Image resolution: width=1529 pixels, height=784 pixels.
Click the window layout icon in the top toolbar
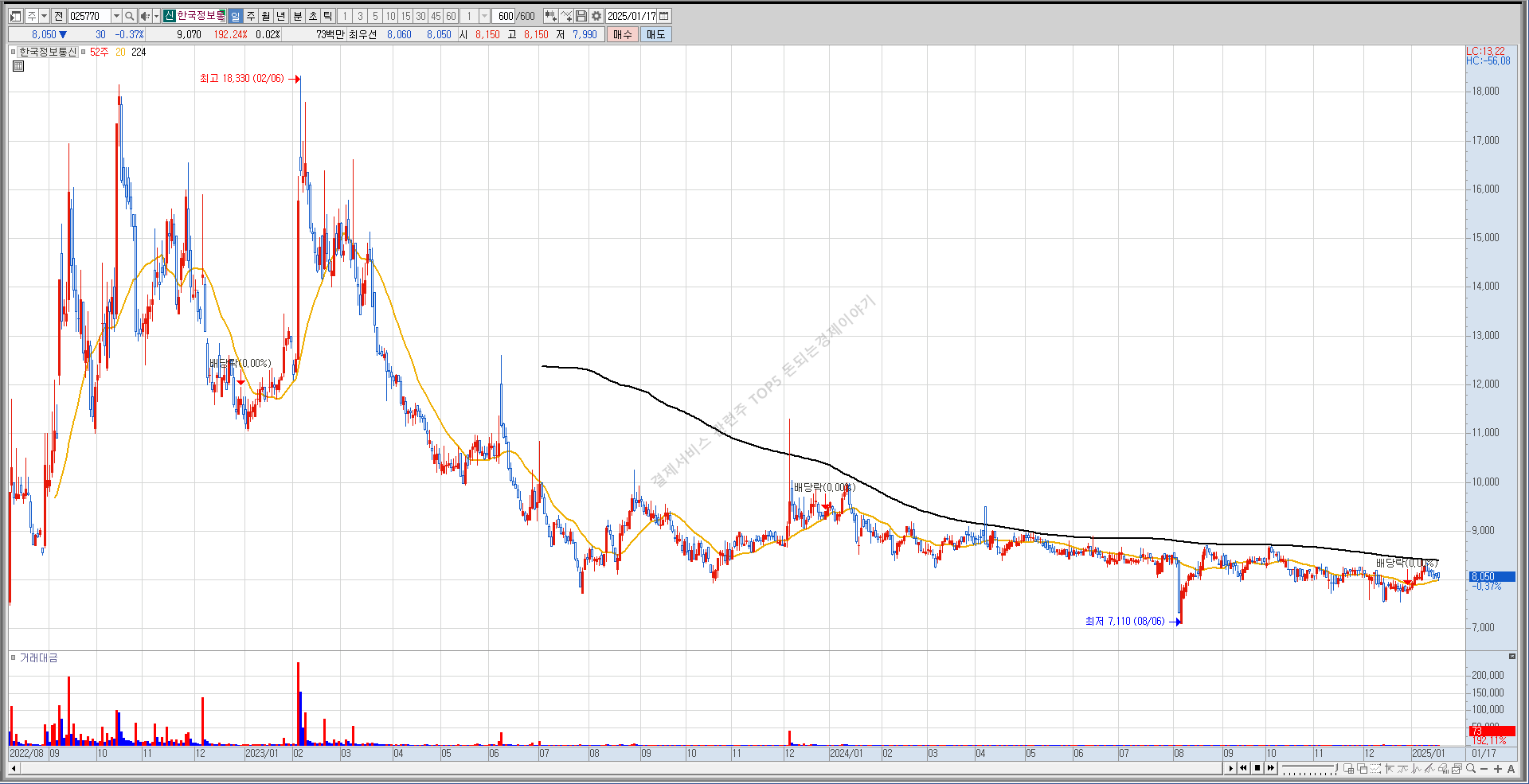click(16, 16)
